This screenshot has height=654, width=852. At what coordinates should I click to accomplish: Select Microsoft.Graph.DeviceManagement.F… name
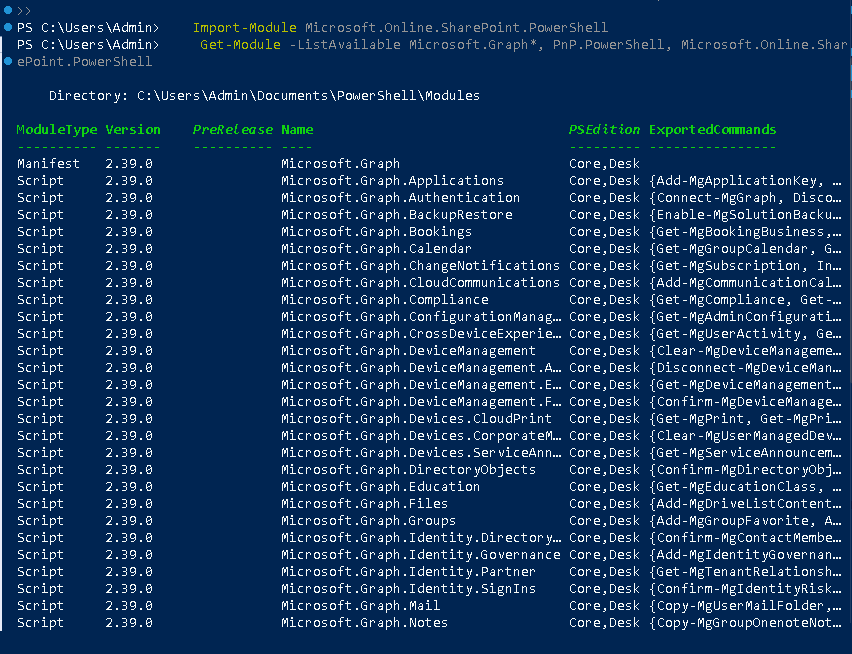point(421,402)
